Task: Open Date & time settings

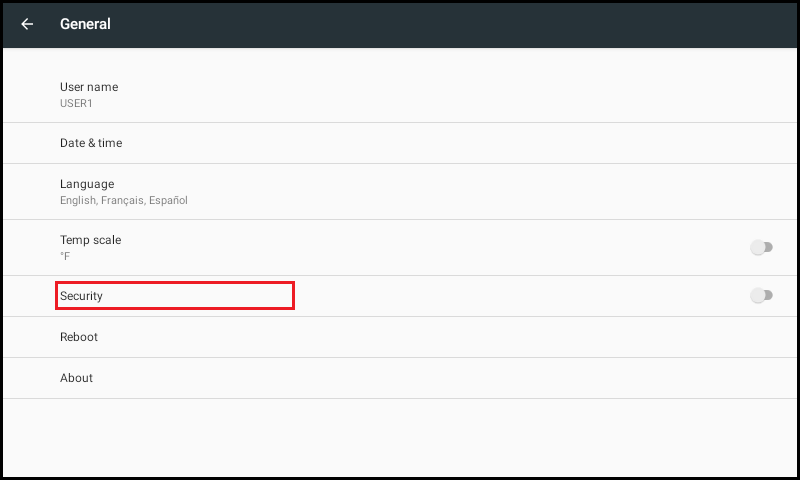Action: click(x=400, y=143)
